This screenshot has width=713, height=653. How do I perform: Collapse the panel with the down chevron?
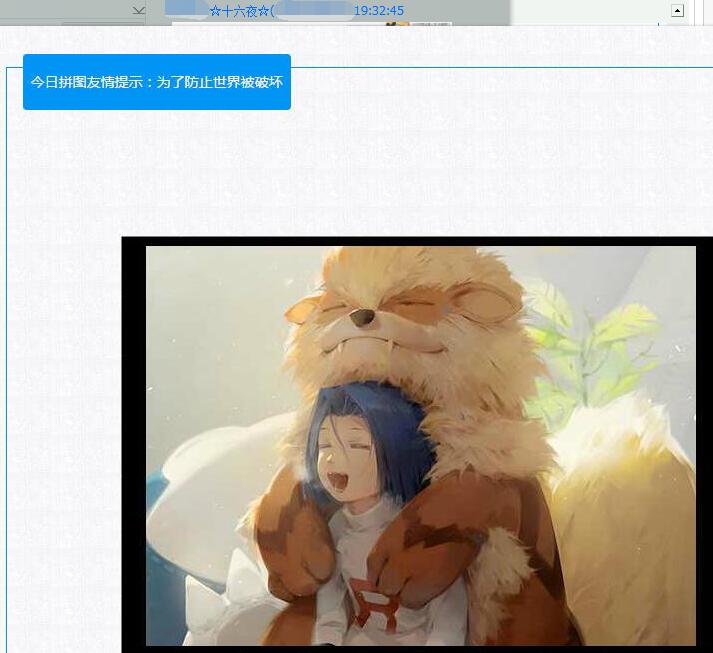pos(139,10)
